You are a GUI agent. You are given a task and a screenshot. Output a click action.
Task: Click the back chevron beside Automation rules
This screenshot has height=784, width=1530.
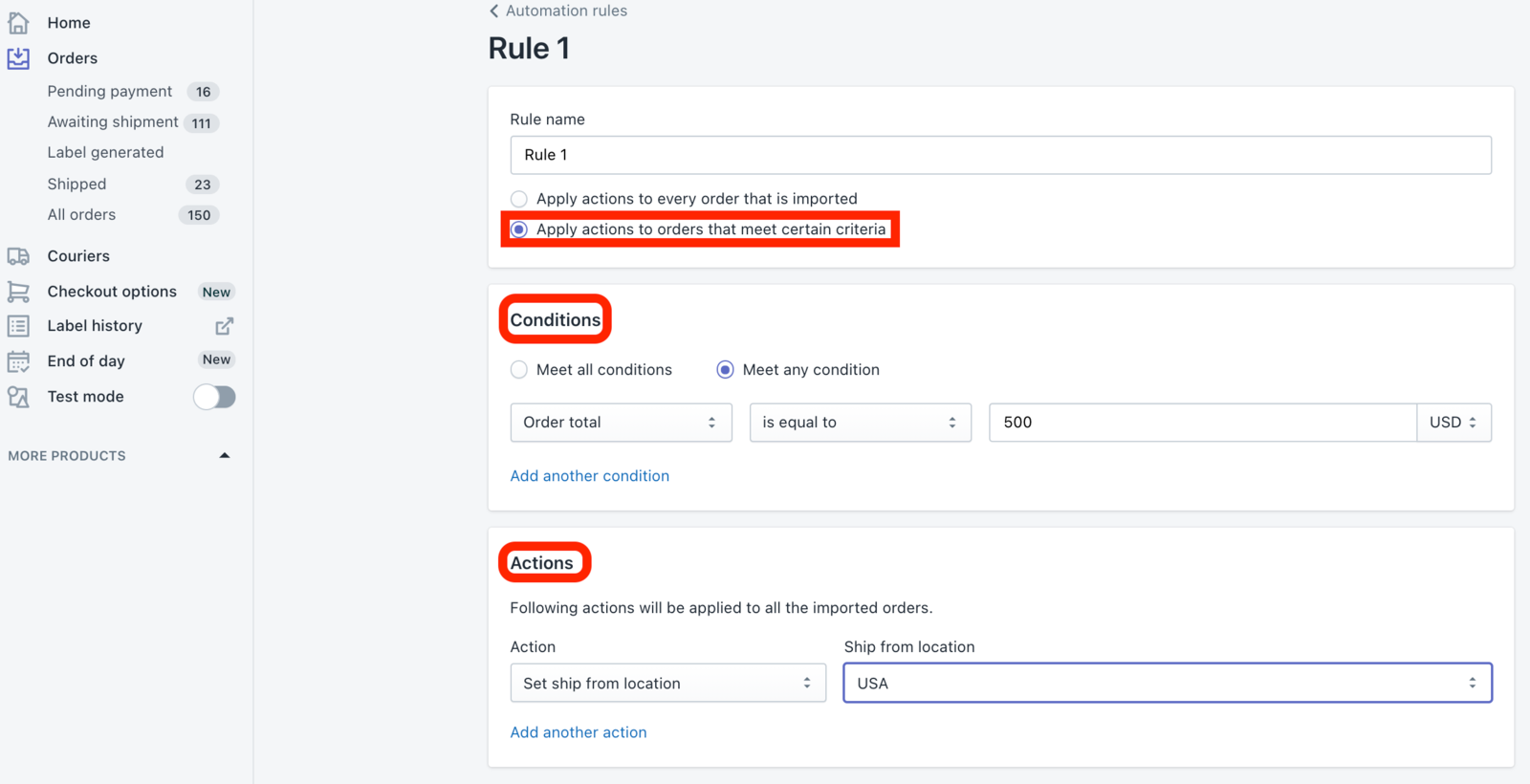click(x=493, y=11)
